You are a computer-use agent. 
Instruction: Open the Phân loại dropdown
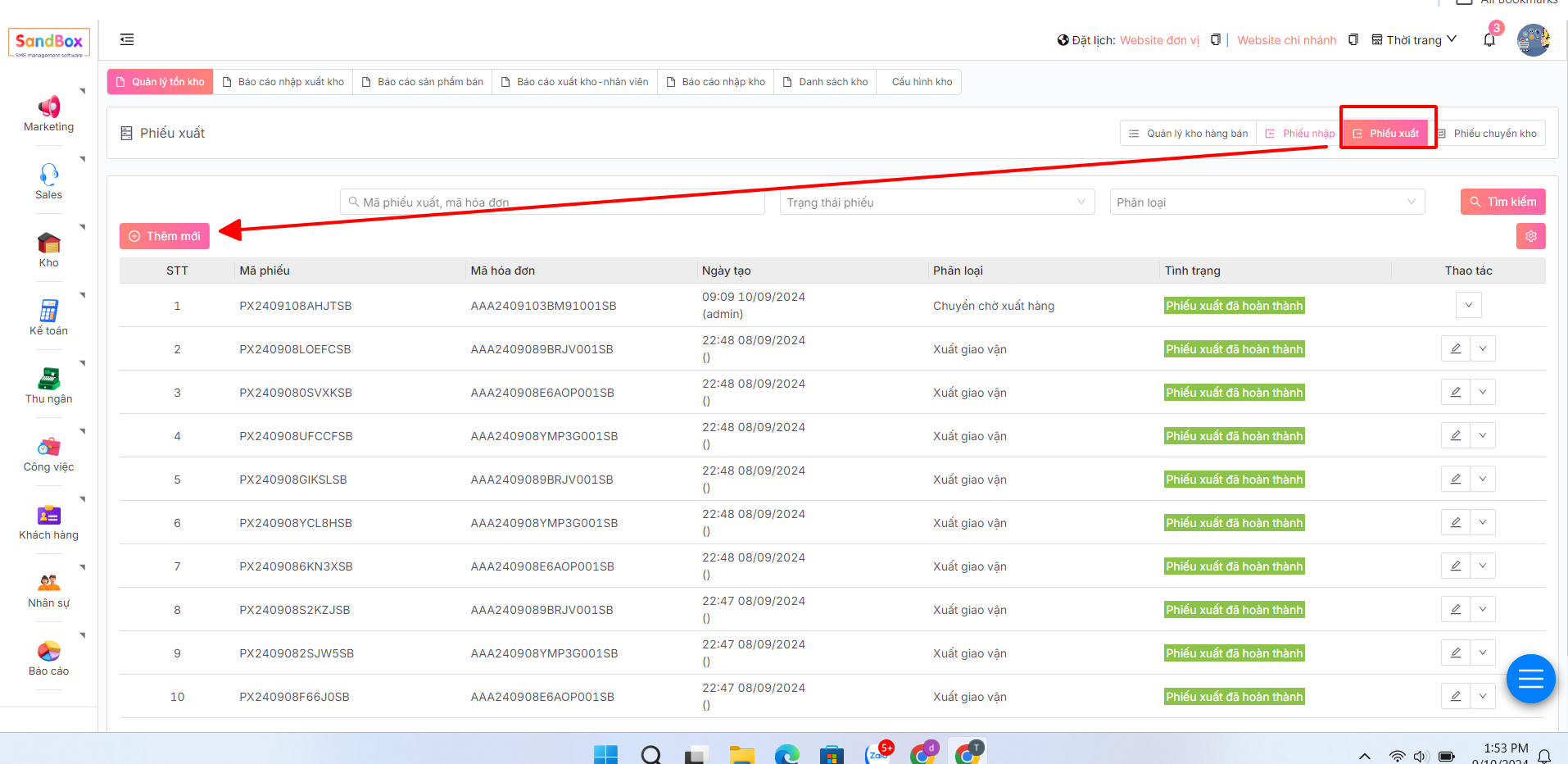[x=1267, y=202]
